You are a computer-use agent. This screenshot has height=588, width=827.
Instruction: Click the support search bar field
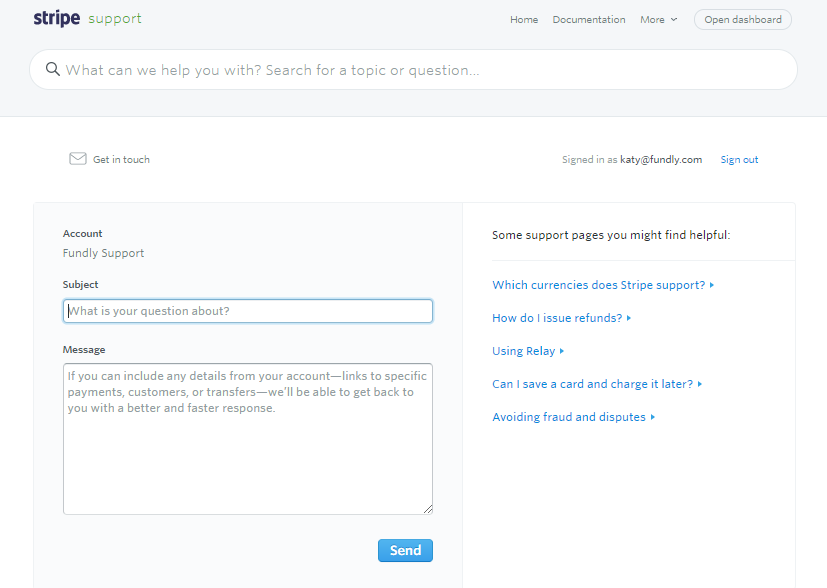[414, 70]
